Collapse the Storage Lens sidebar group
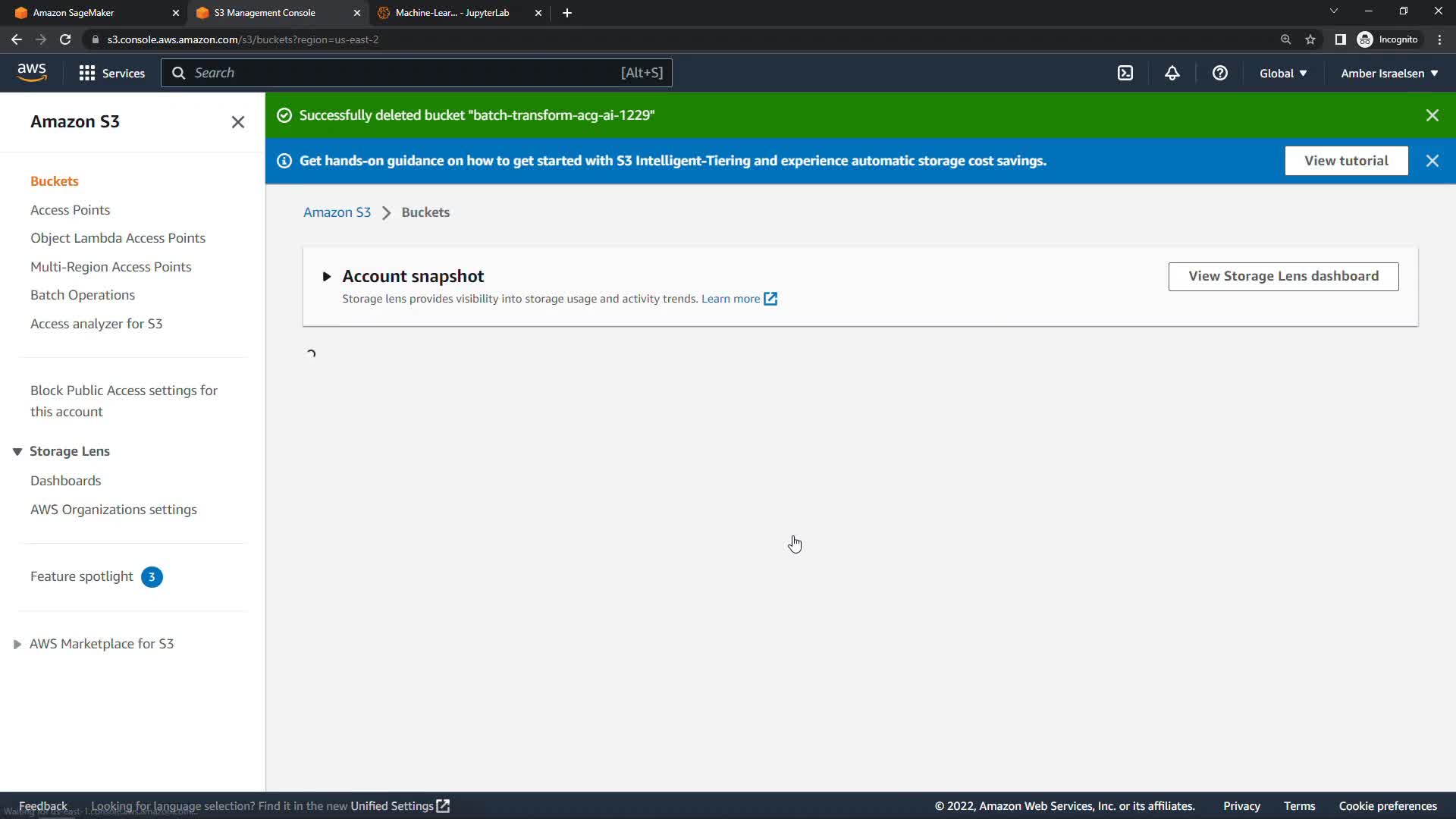The width and height of the screenshot is (1456, 819). pos(17,451)
